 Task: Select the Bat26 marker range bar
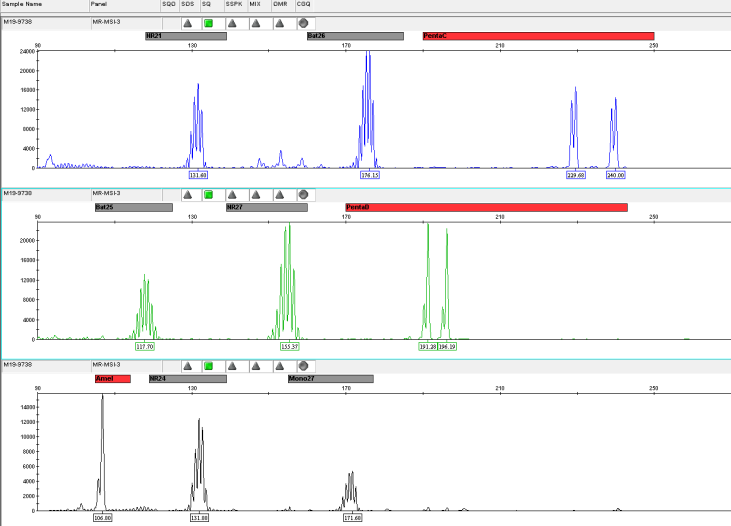pyautogui.click(x=355, y=36)
